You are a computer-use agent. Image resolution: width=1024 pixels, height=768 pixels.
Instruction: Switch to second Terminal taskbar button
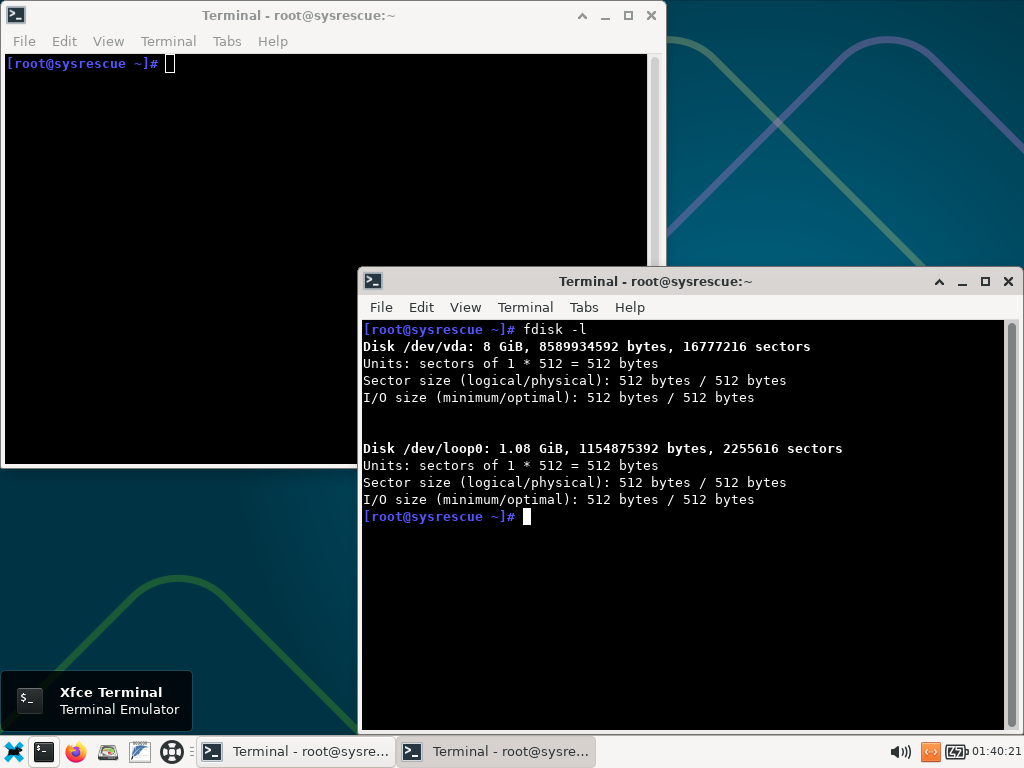(x=496, y=752)
